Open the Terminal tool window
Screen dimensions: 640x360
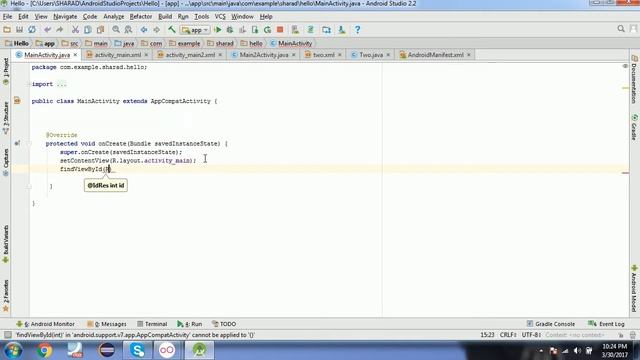point(152,324)
